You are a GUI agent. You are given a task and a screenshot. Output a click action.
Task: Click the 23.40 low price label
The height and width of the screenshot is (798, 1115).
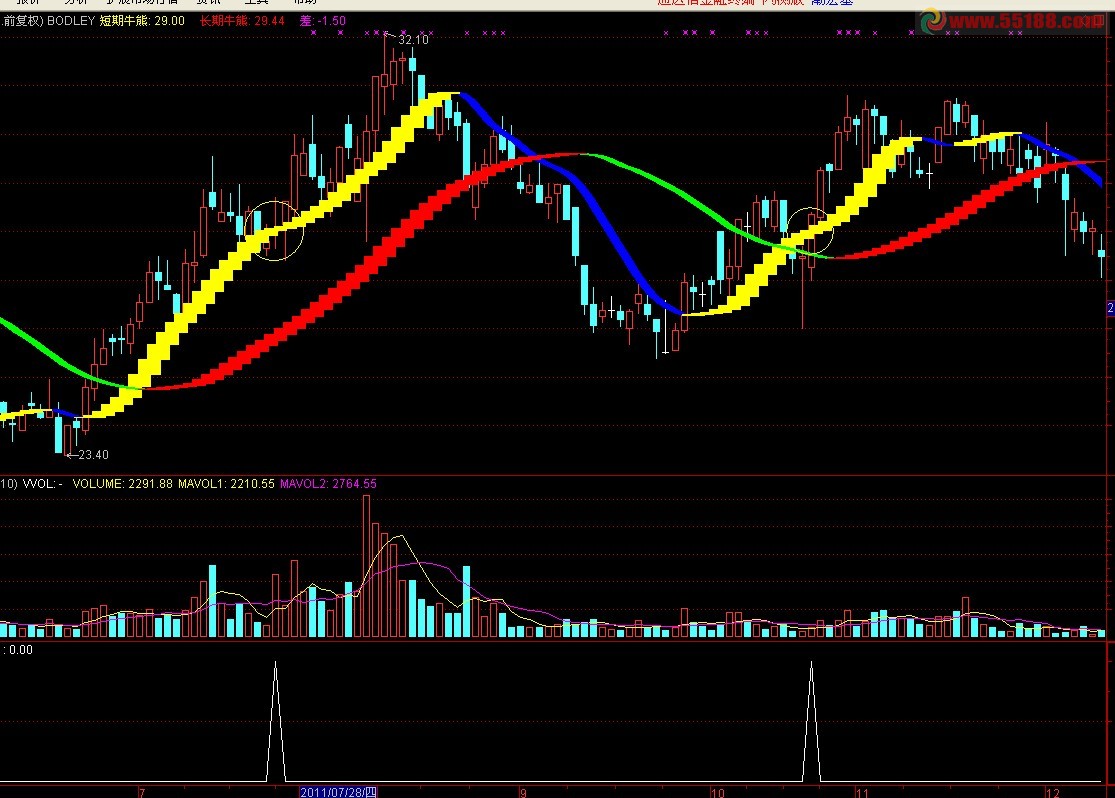coord(93,454)
